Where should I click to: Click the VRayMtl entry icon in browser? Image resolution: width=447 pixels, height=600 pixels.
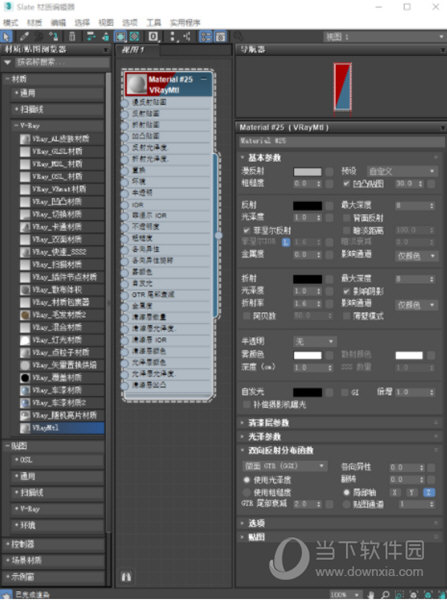25,427
